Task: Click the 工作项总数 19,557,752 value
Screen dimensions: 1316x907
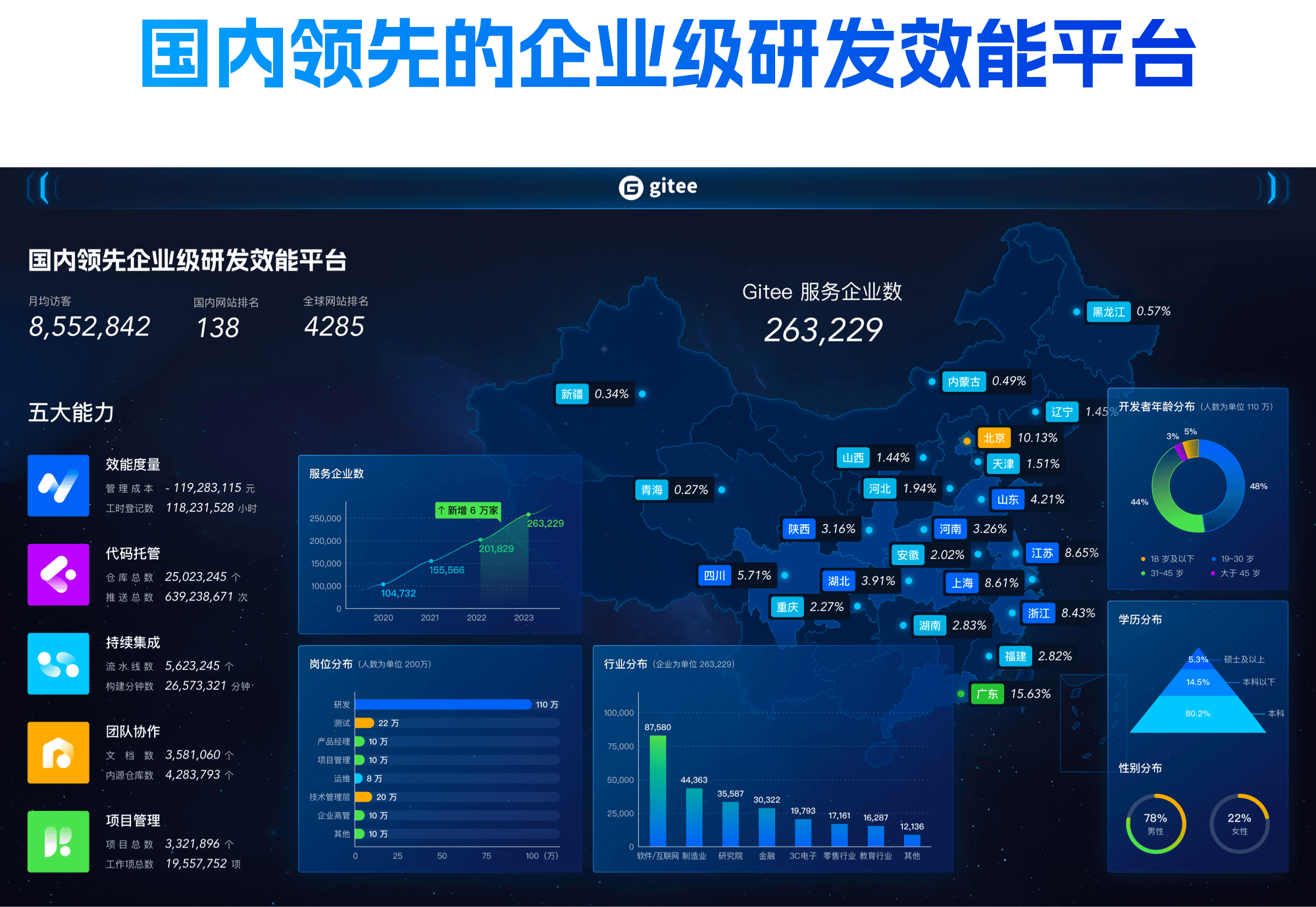Action: 196,864
